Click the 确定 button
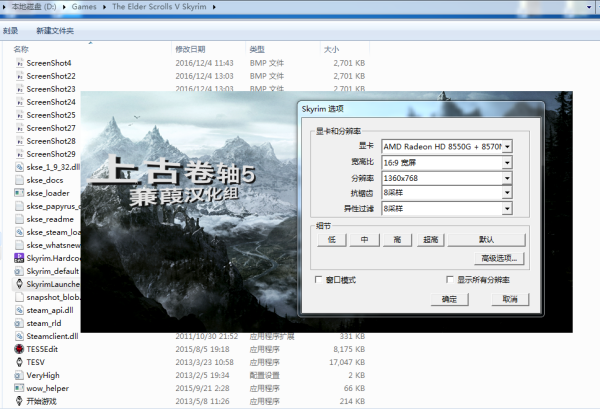600x409 pixels. point(449,299)
